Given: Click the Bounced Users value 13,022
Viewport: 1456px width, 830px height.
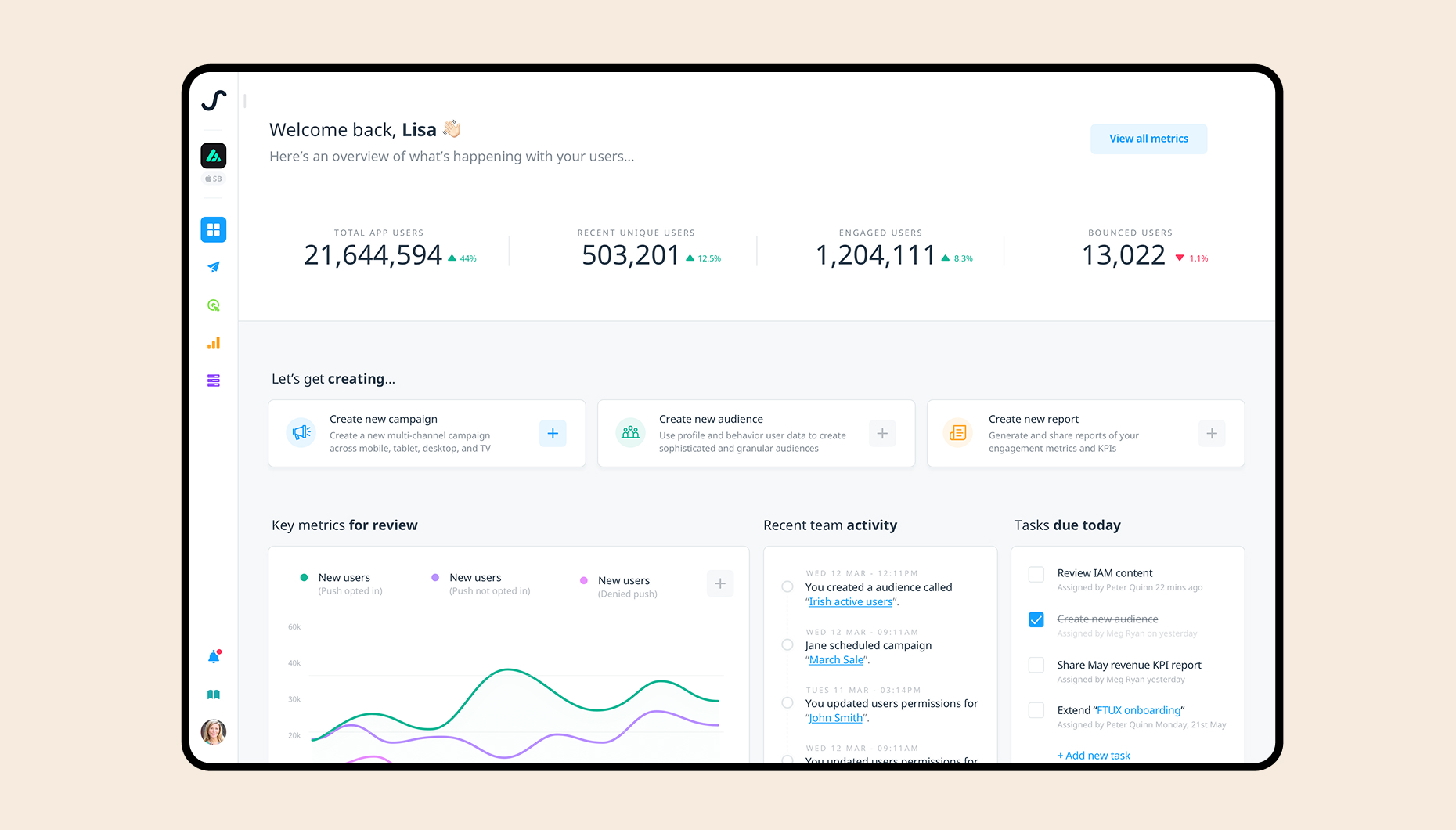Looking at the screenshot, I should tap(1123, 255).
